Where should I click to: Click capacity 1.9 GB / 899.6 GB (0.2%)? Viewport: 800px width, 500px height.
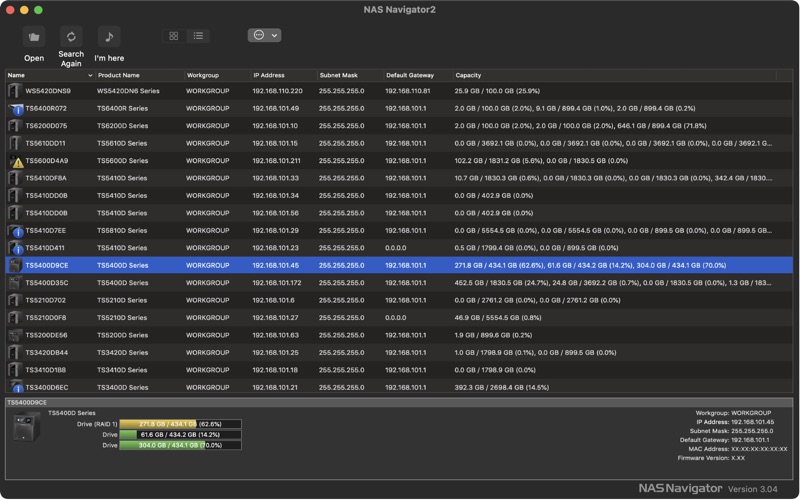493,335
